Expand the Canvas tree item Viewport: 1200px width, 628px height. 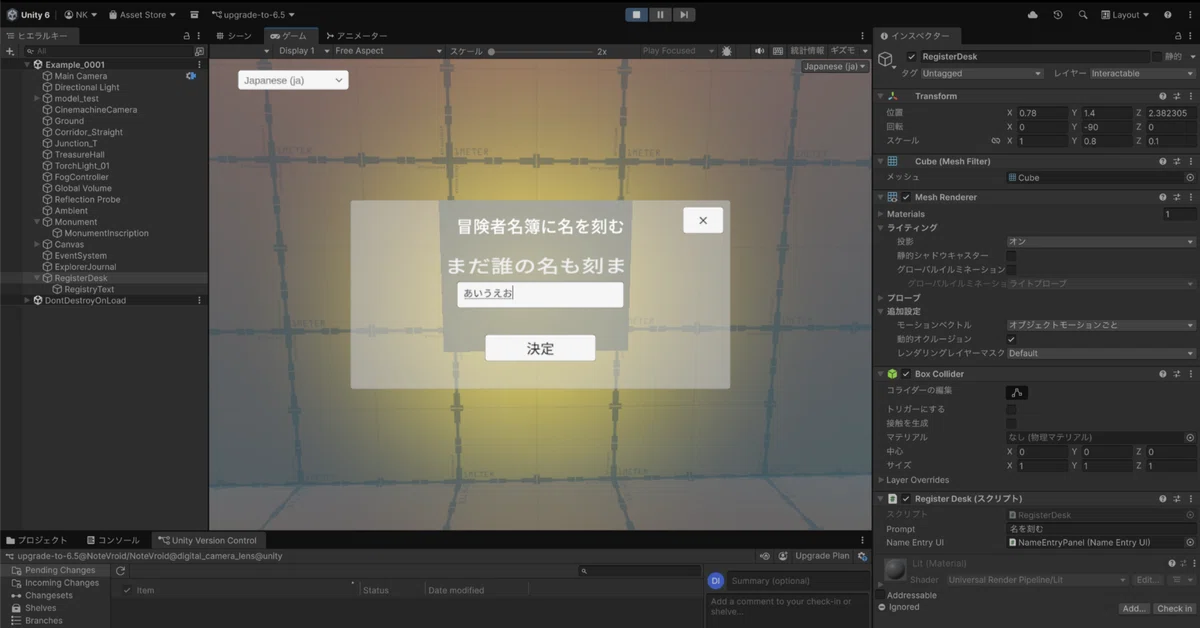(x=37, y=244)
